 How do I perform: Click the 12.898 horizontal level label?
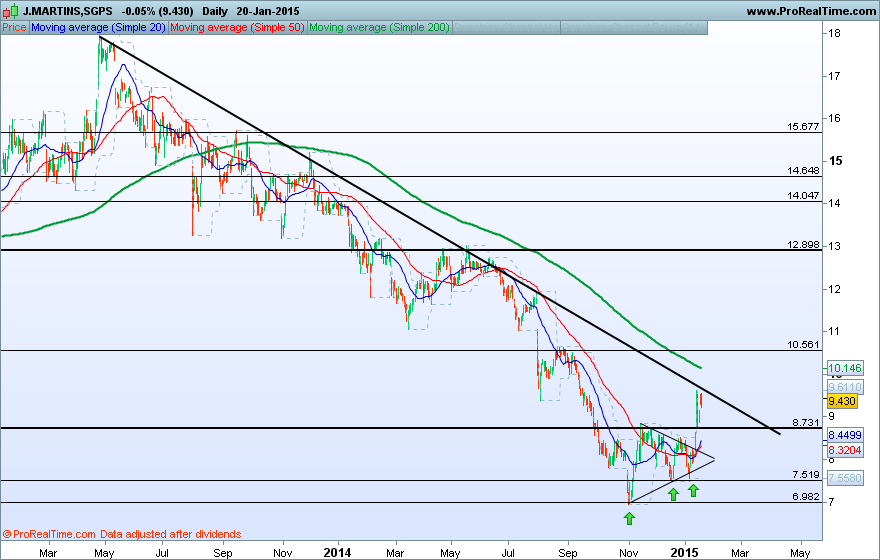[803, 245]
